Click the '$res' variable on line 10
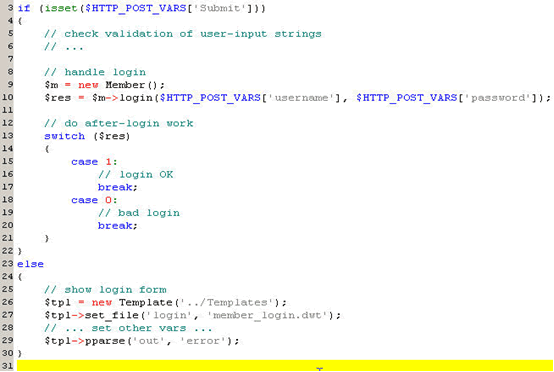 tap(58, 98)
